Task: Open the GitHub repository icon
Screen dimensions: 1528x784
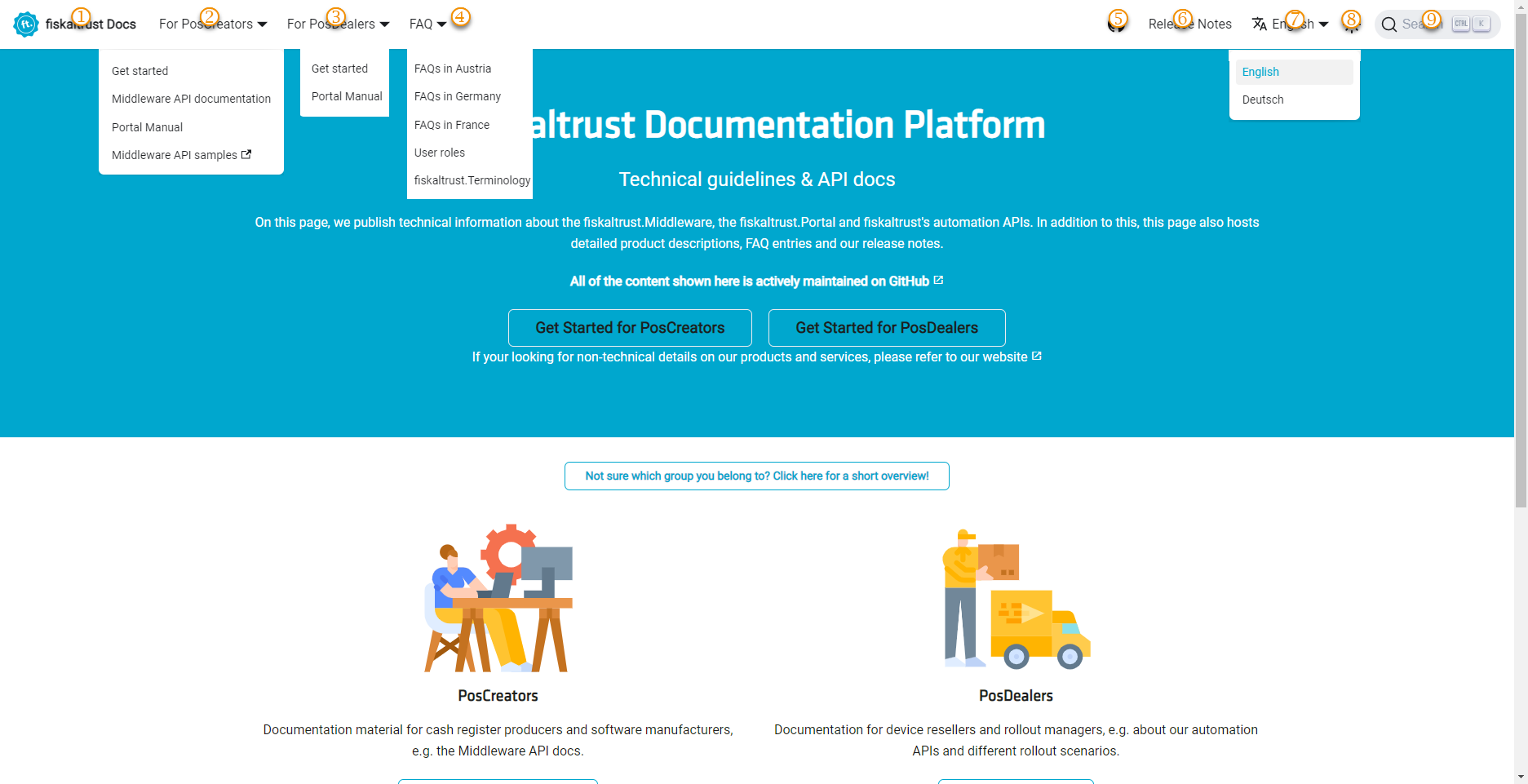Action: coord(1117,24)
